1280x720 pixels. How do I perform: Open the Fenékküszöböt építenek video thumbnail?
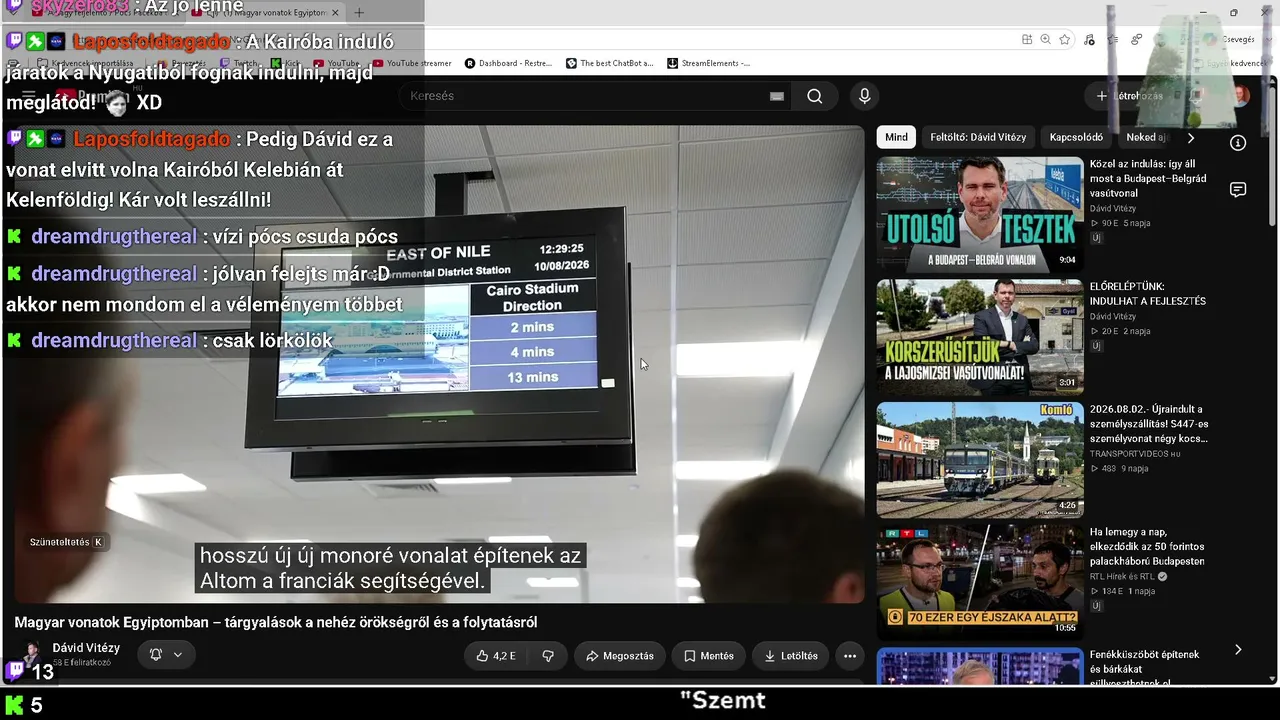pos(980,667)
